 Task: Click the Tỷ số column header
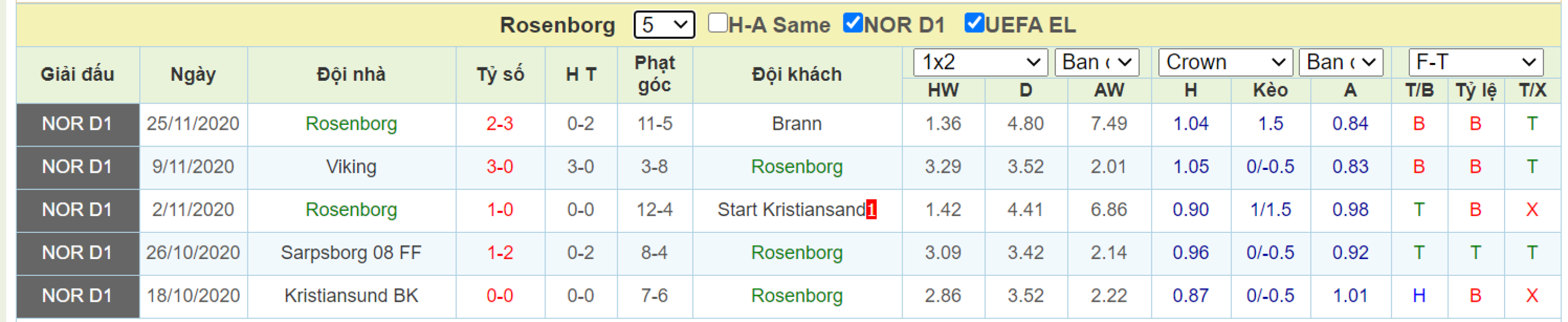point(501,74)
